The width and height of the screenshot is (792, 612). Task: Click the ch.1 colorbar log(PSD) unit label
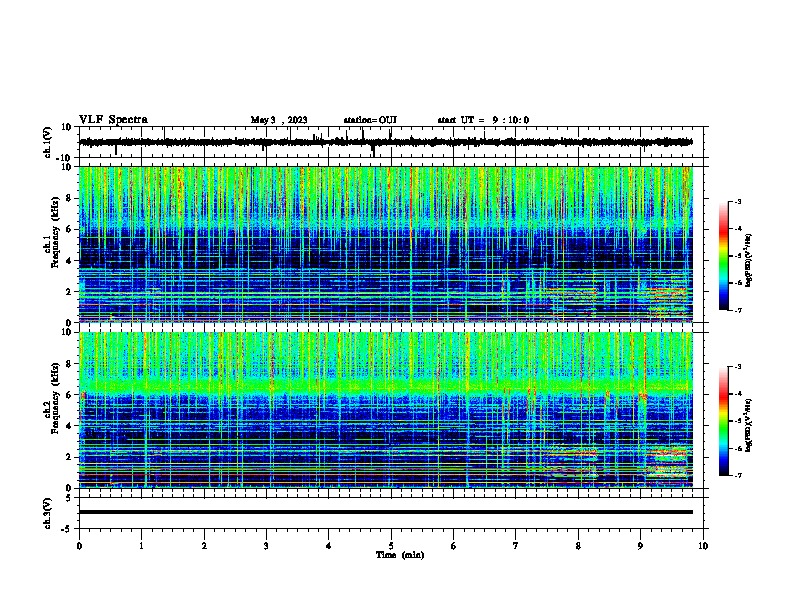tap(749, 261)
